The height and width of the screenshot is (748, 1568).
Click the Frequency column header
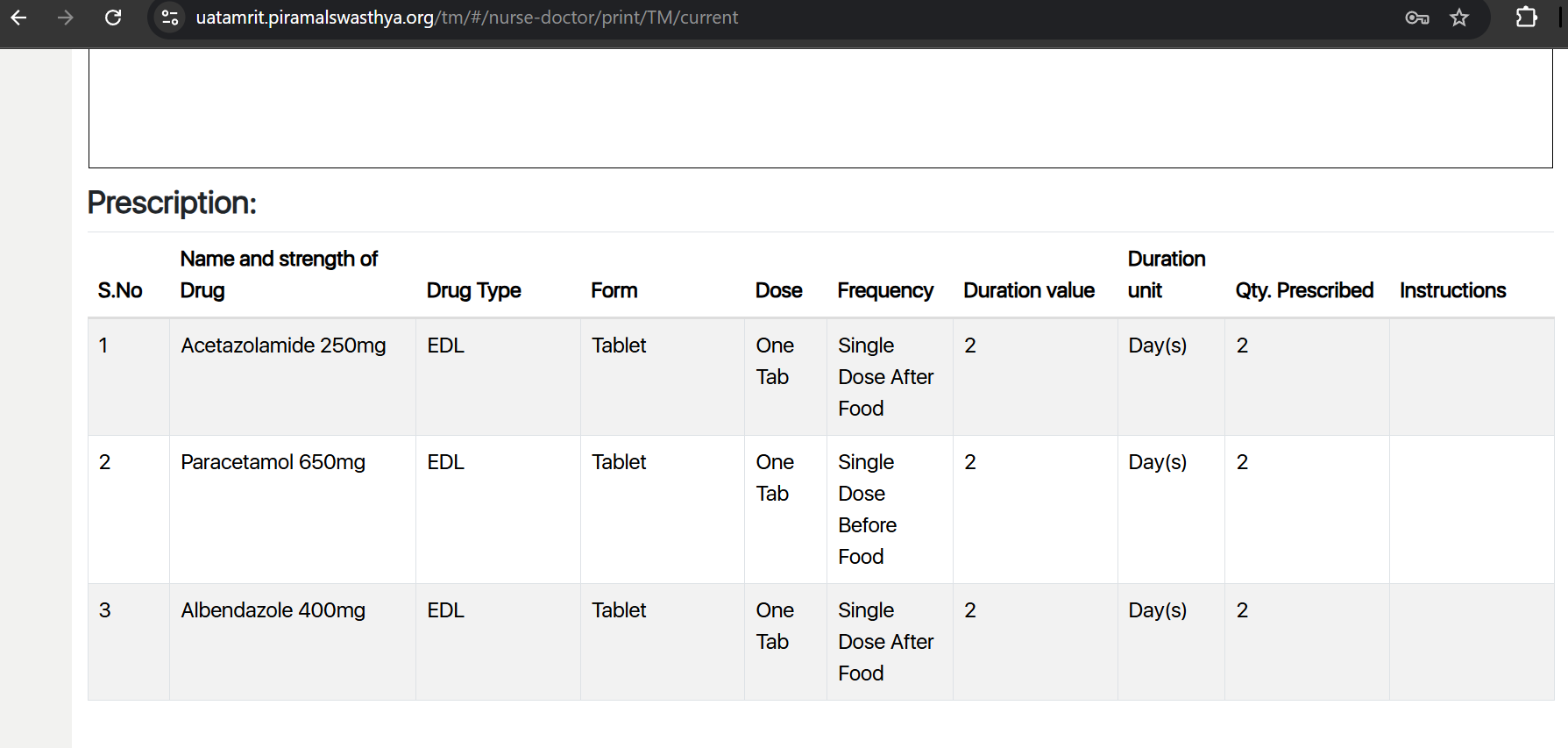[884, 290]
